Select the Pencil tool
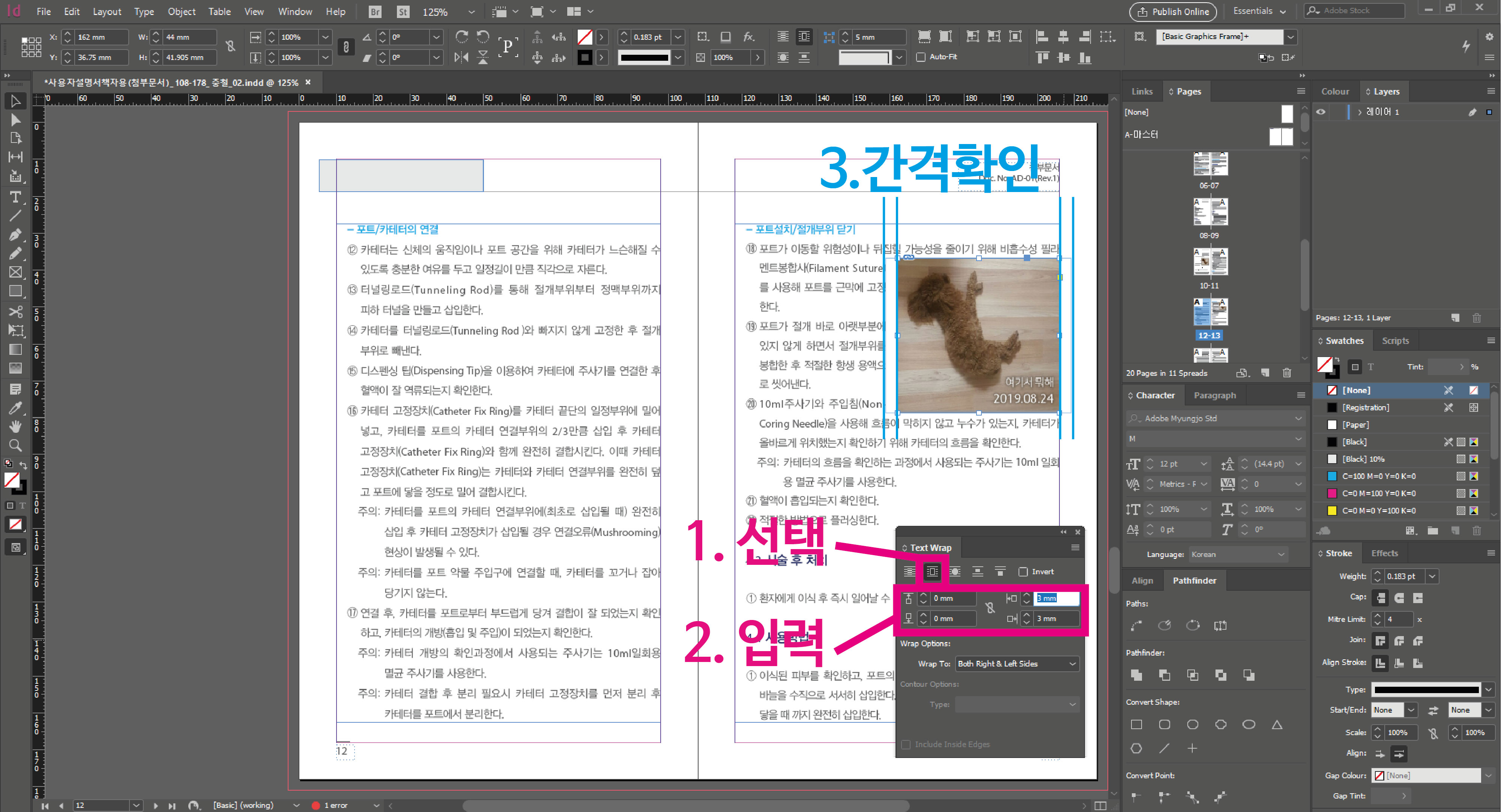This screenshot has height=812, width=1501. coord(15,254)
